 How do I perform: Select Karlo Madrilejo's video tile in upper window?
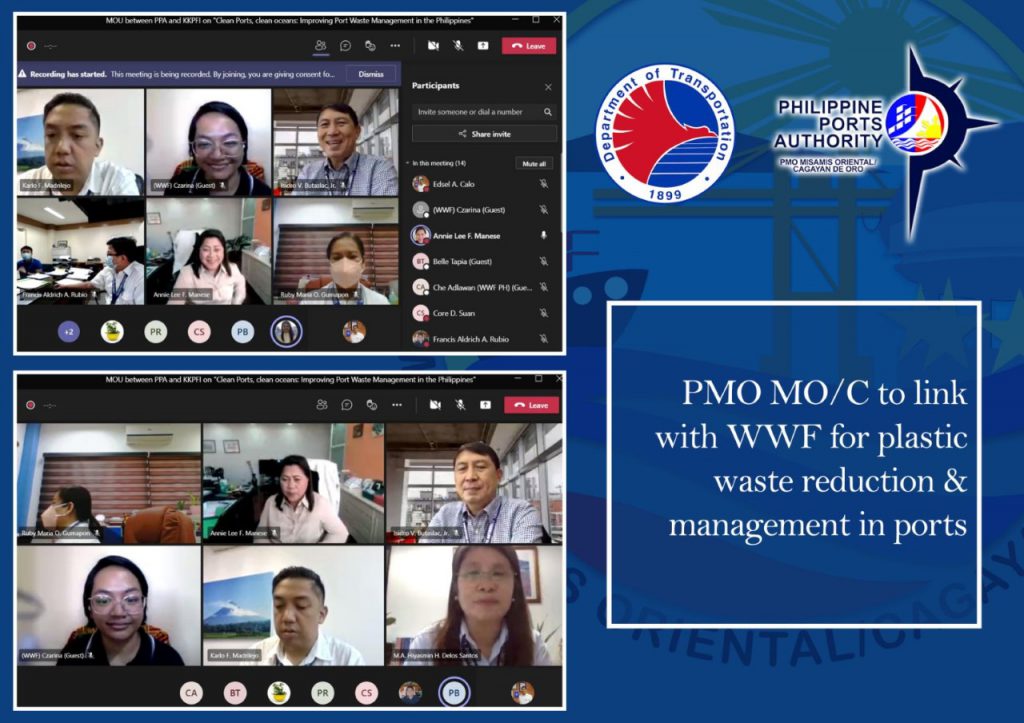pyautogui.click(x=80, y=142)
